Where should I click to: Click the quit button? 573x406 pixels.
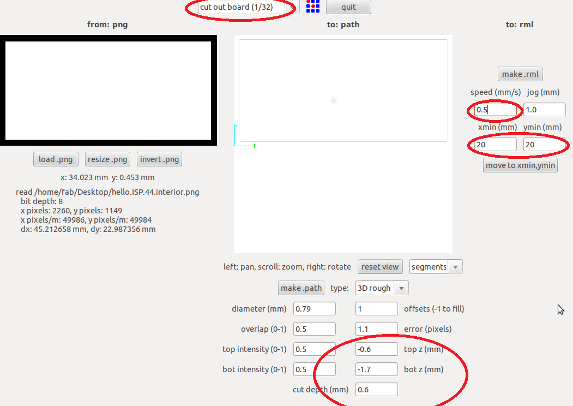(348, 7)
